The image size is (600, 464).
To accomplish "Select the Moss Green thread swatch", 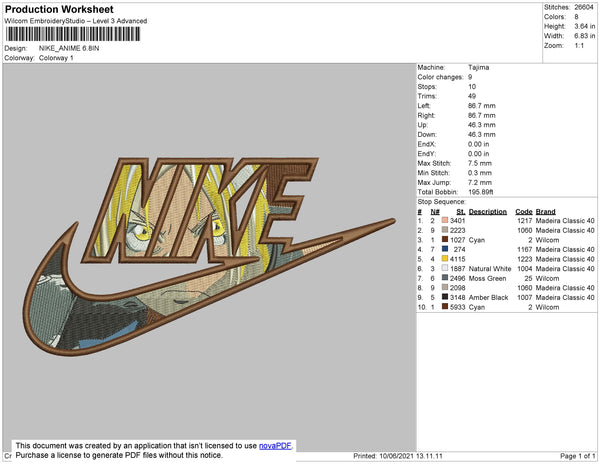I will click(x=443, y=279).
